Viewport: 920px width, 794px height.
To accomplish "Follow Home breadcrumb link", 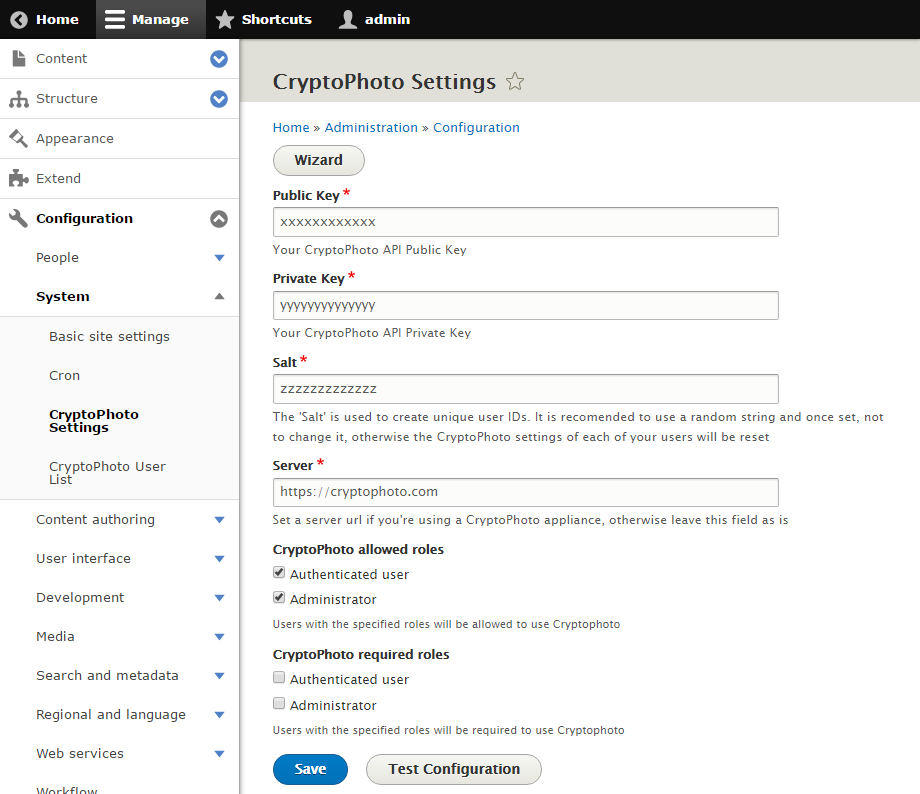I will (x=291, y=127).
